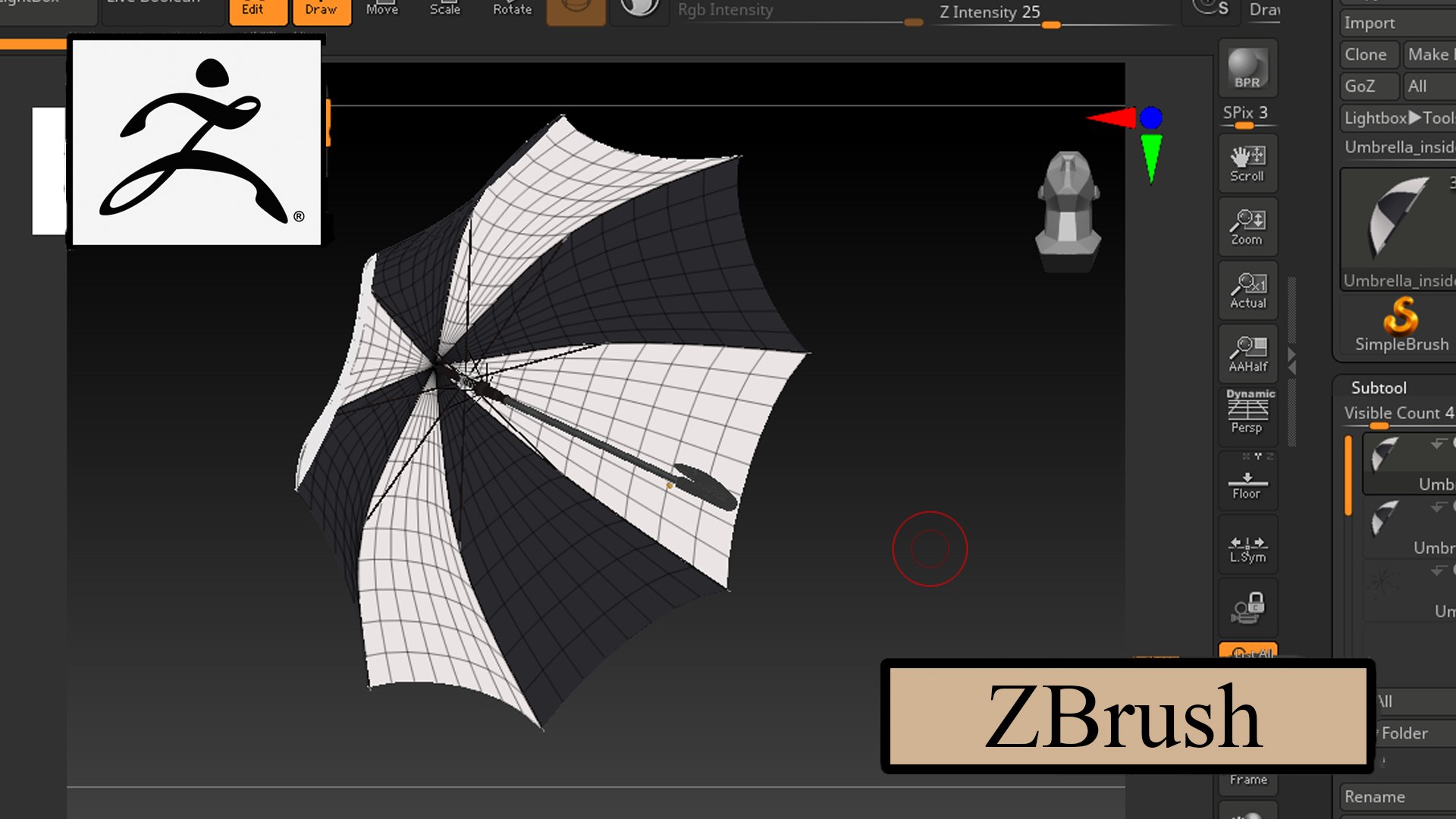This screenshot has width=1456, height=819.
Task: Collapse the Subtool panel header
Action: 1379,388
